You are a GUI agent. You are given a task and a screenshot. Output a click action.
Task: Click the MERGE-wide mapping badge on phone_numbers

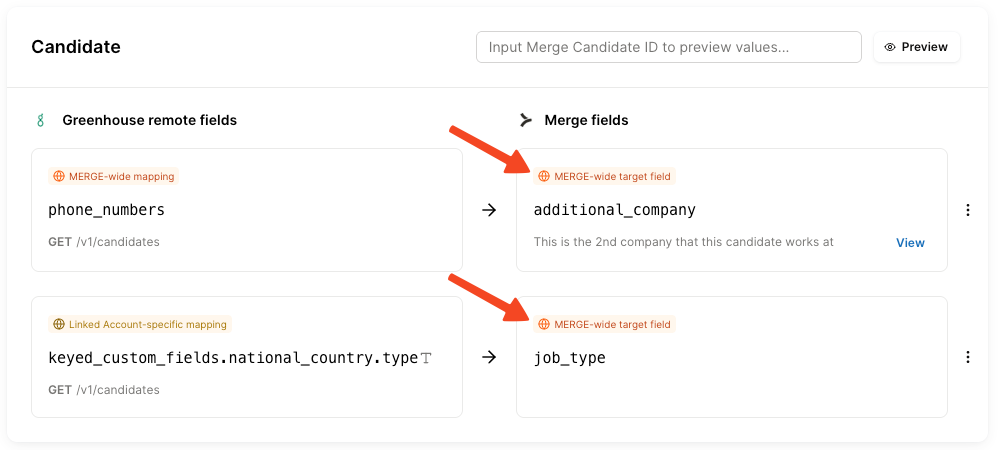pyautogui.click(x=114, y=176)
